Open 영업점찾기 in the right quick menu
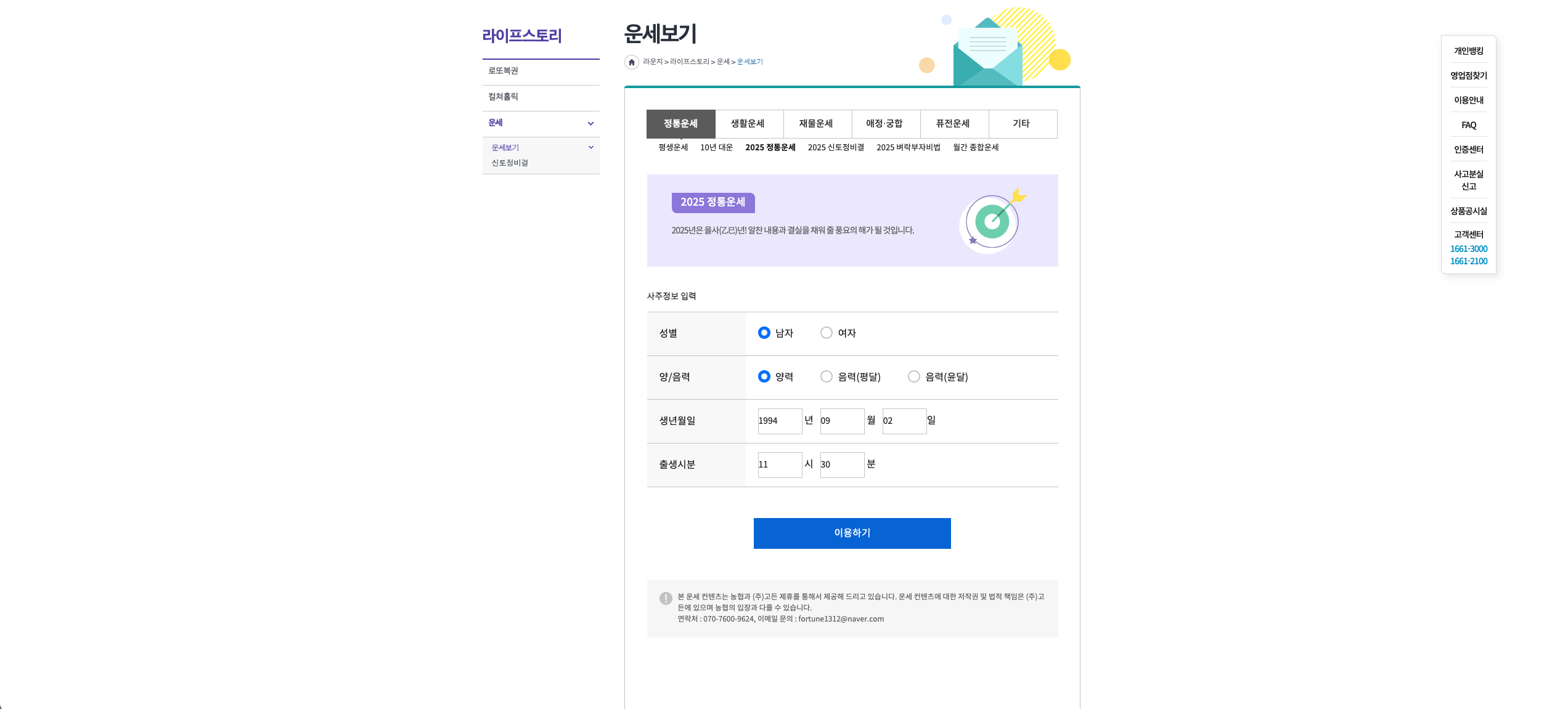Screen dimensions: 1568x709 click(1468, 75)
